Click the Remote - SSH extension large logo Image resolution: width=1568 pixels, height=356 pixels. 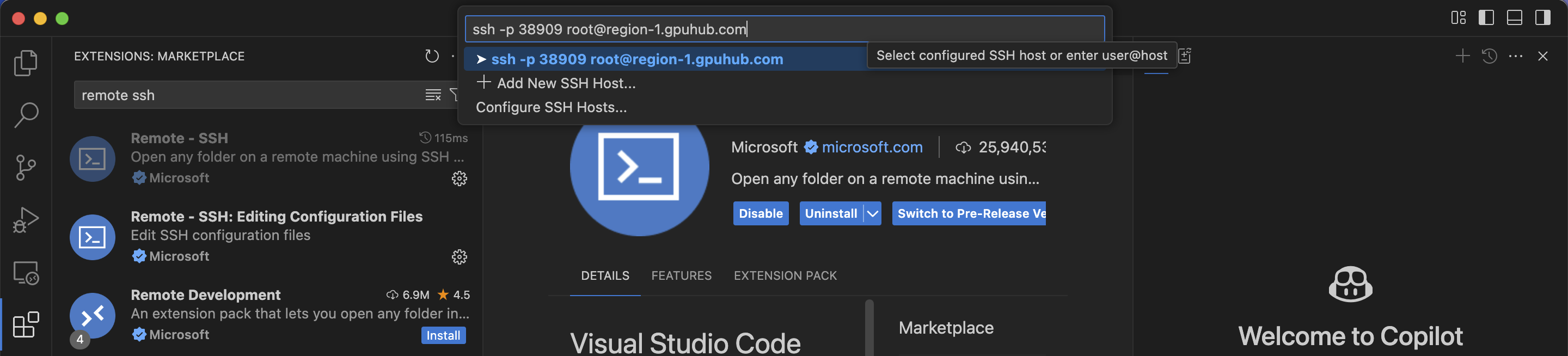coord(639,167)
